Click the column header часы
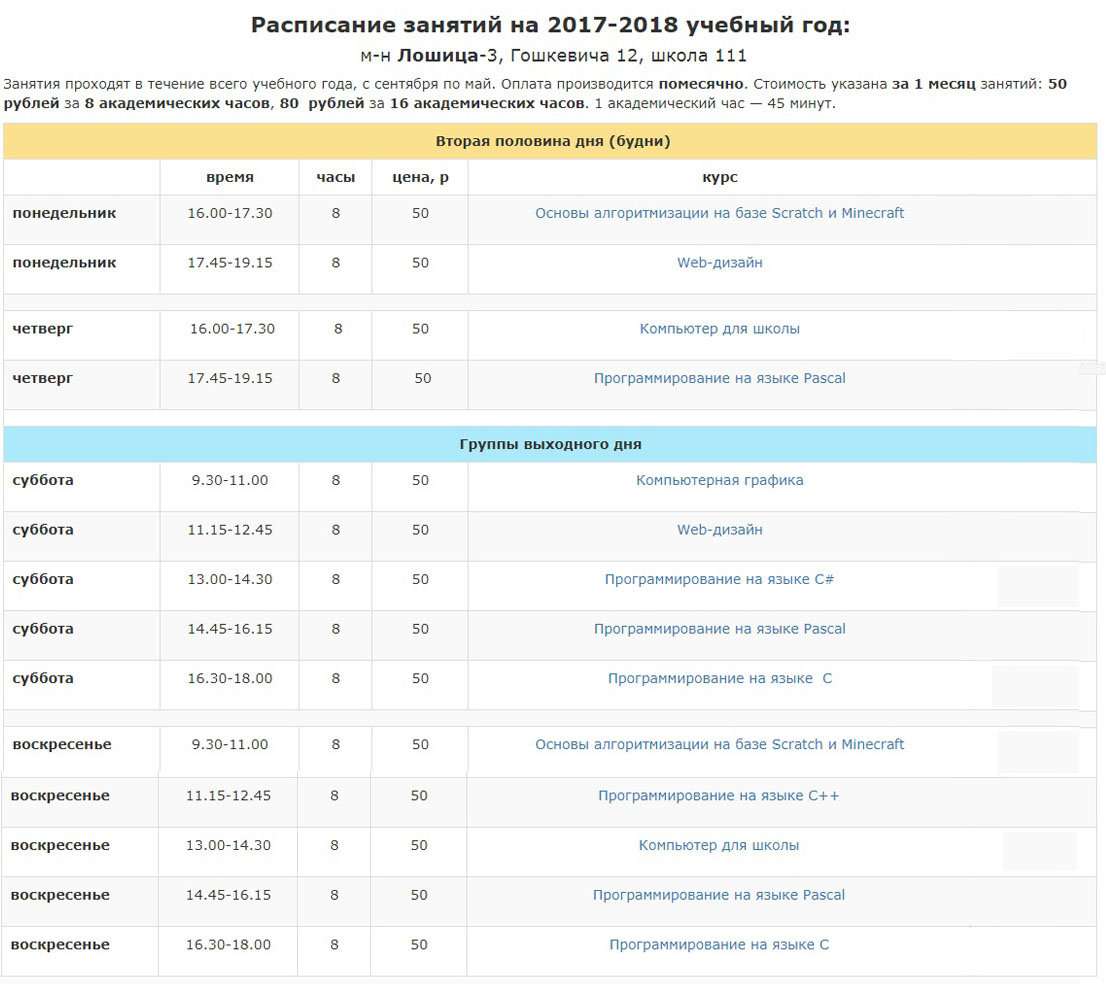The image size is (1106, 984). tap(336, 178)
